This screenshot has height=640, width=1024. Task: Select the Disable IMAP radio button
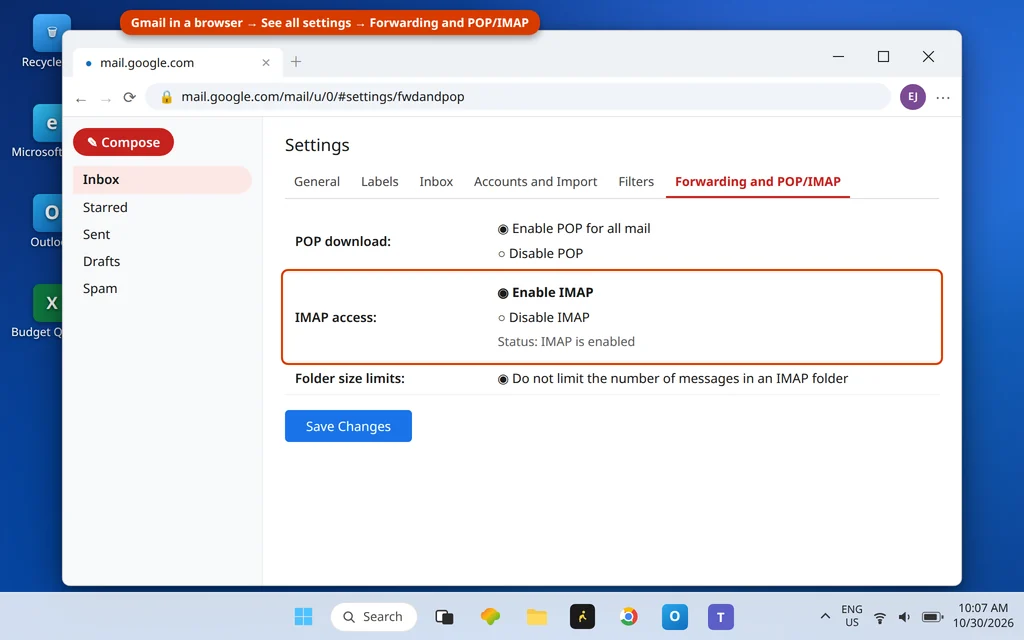point(502,318)
